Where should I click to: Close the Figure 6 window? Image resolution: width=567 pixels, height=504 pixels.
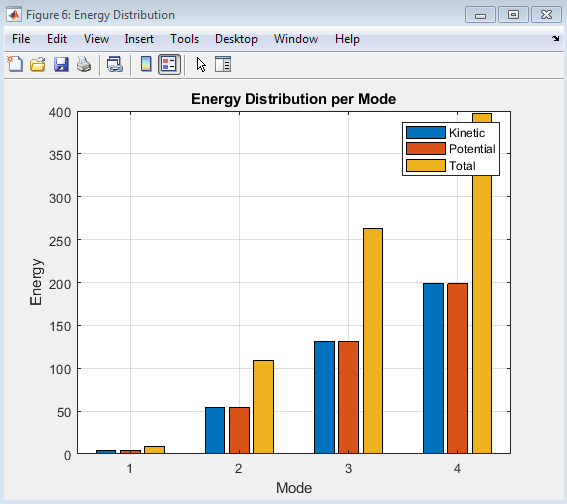(x=546, y=15)
